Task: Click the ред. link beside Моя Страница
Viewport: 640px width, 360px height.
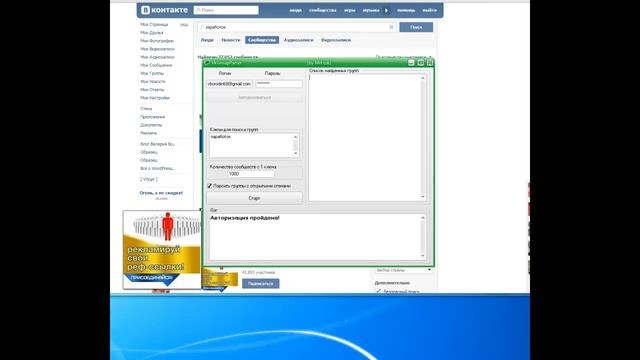Action: click(x=184, y=25)
